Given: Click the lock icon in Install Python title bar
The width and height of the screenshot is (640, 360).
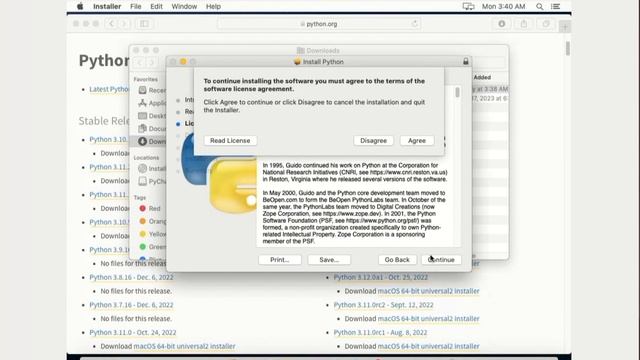Looking at the screenshot, I should pos(466,61).
